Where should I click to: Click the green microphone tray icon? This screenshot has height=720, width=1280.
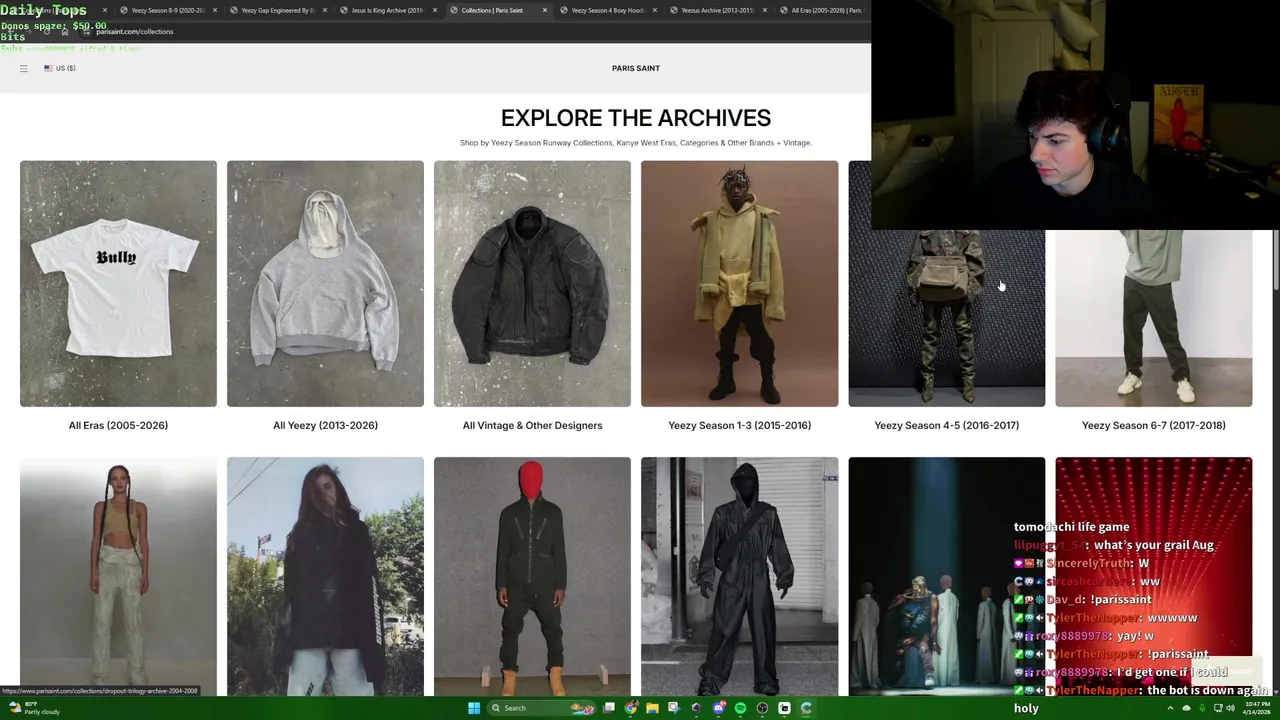pyautogui.click(x=1202, y=708)
